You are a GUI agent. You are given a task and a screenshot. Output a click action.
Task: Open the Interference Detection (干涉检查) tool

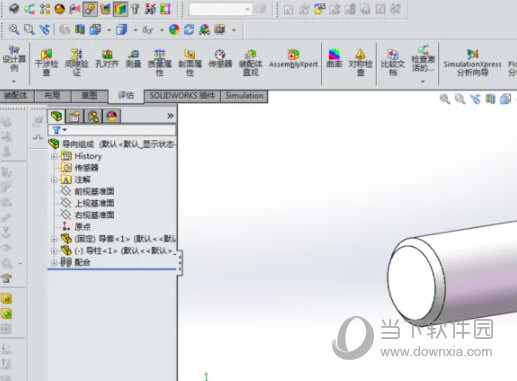pyautogui.click(x=46, y=62)
